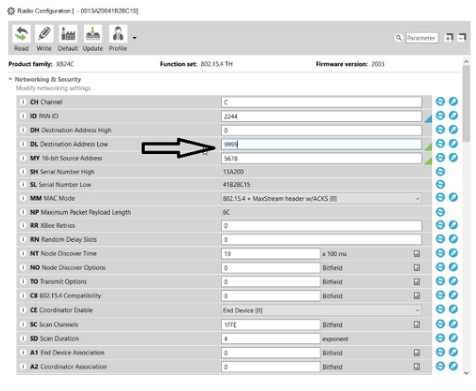The height and width of the screenshot is (391, 476).
Task: Click the Read radio settings icon
Action: point(21,34)
